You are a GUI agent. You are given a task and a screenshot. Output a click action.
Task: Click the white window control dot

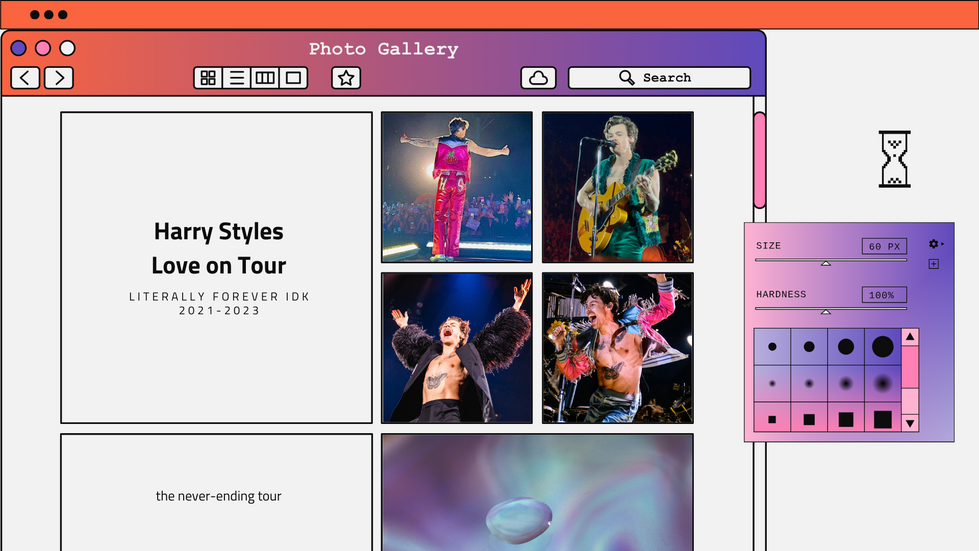pyautogui.click(x=67, y=48)
